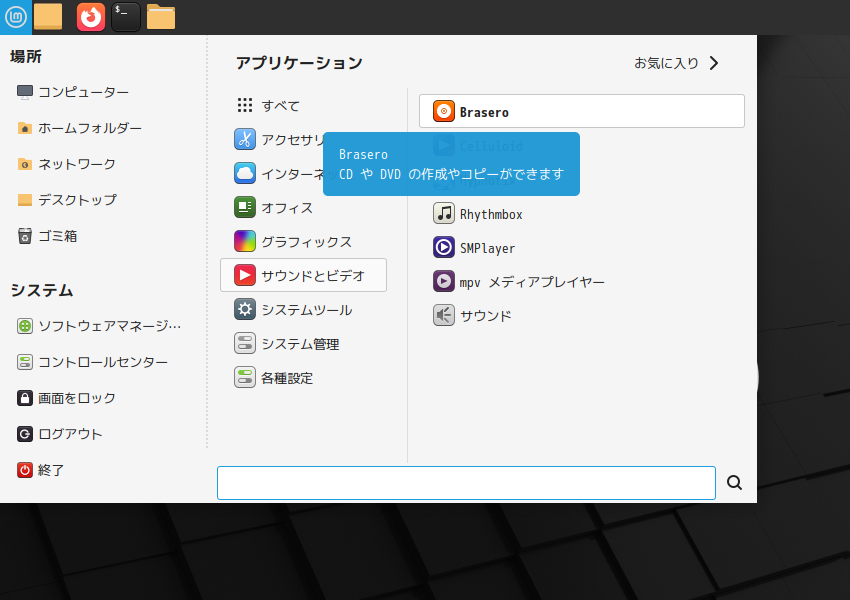The width and height of the screenshot is (850, 600).
Task: Click the SMPlayer play icon
Action: 443,247
